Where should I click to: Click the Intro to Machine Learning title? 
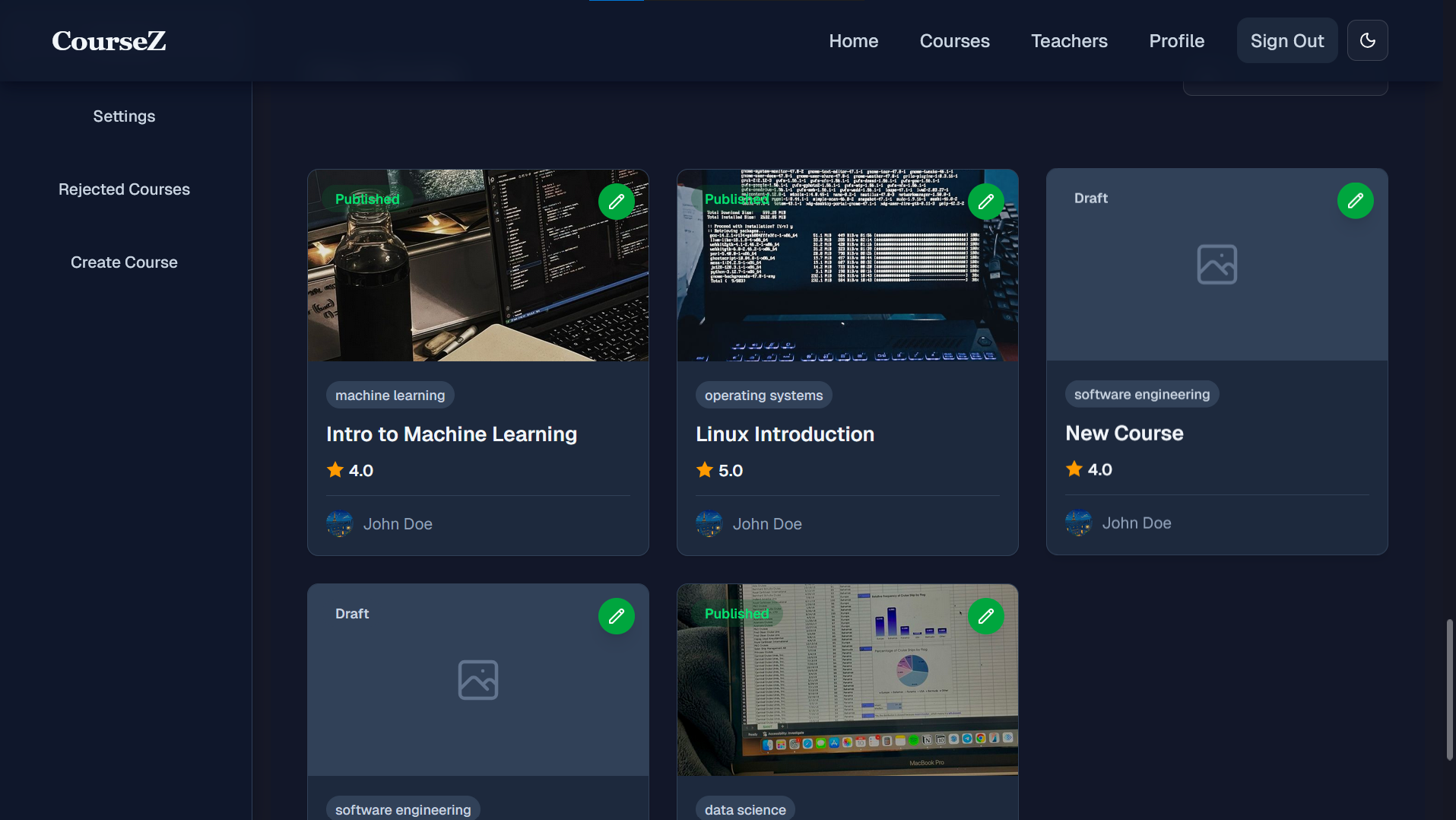(452, 434)
